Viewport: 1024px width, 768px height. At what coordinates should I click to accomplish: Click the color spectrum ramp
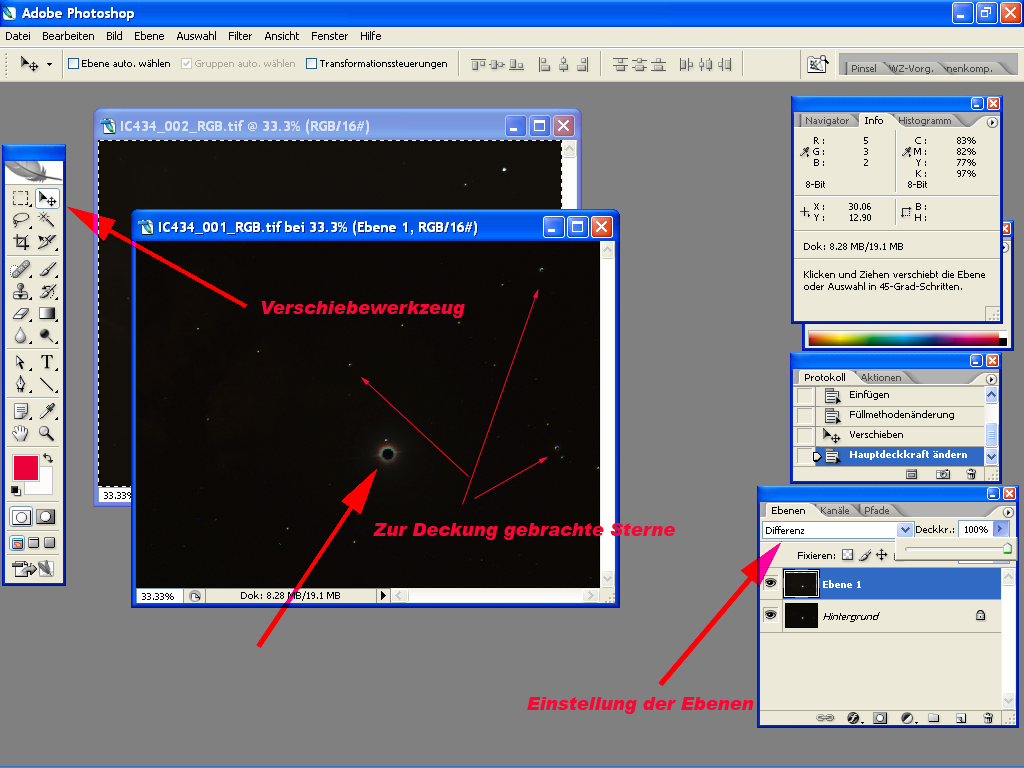(x=905, y=338)
